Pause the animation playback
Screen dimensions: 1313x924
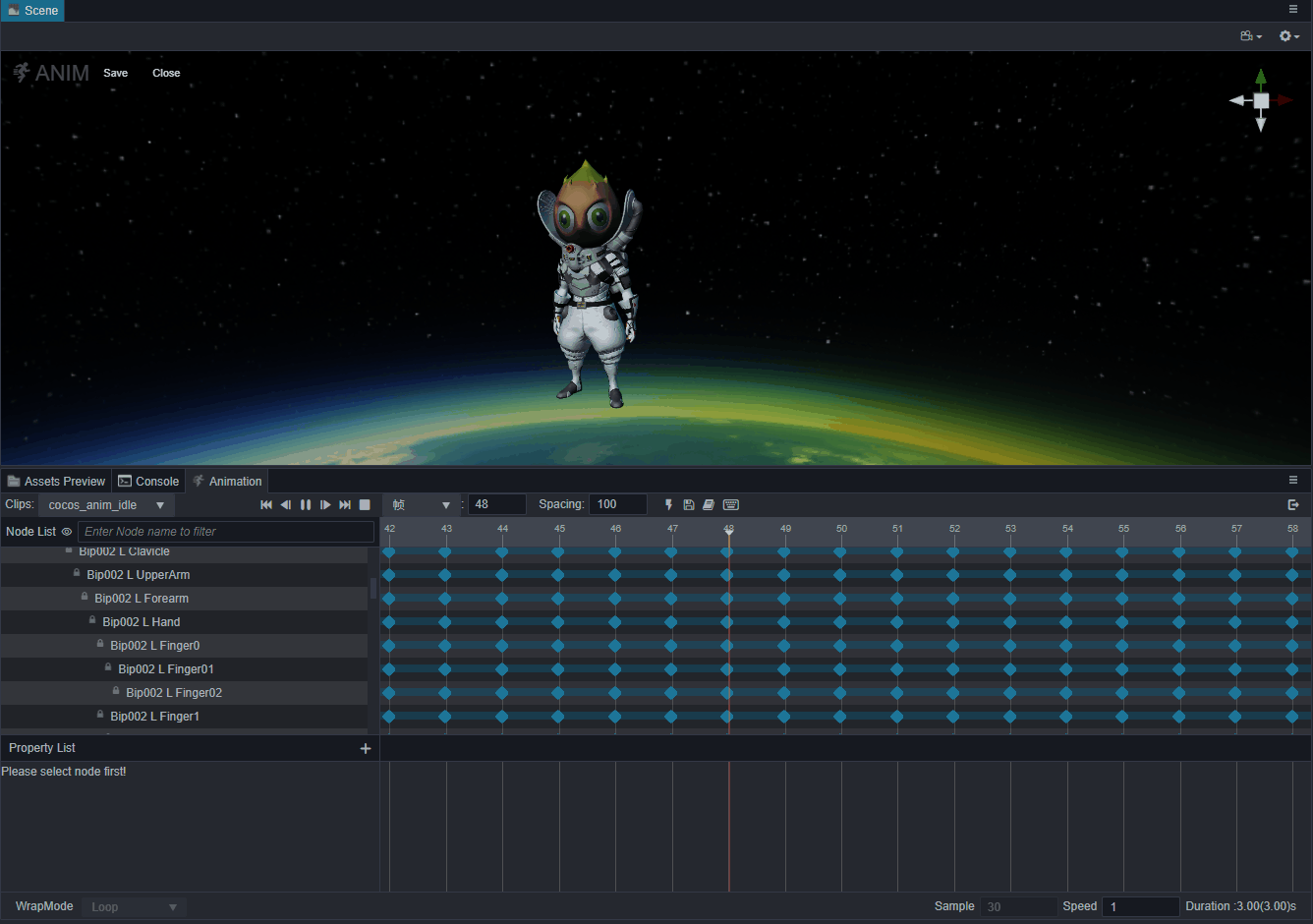(306, 504)
